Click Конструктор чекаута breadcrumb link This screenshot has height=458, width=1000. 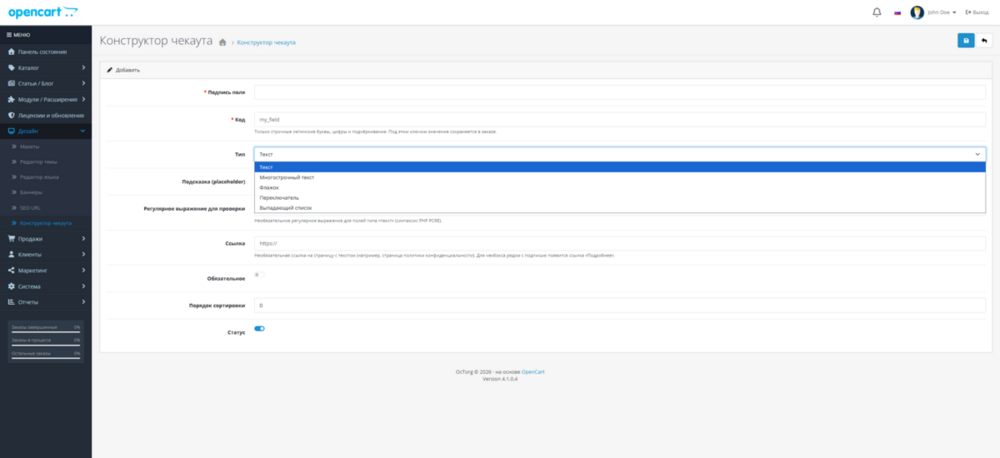266,43
